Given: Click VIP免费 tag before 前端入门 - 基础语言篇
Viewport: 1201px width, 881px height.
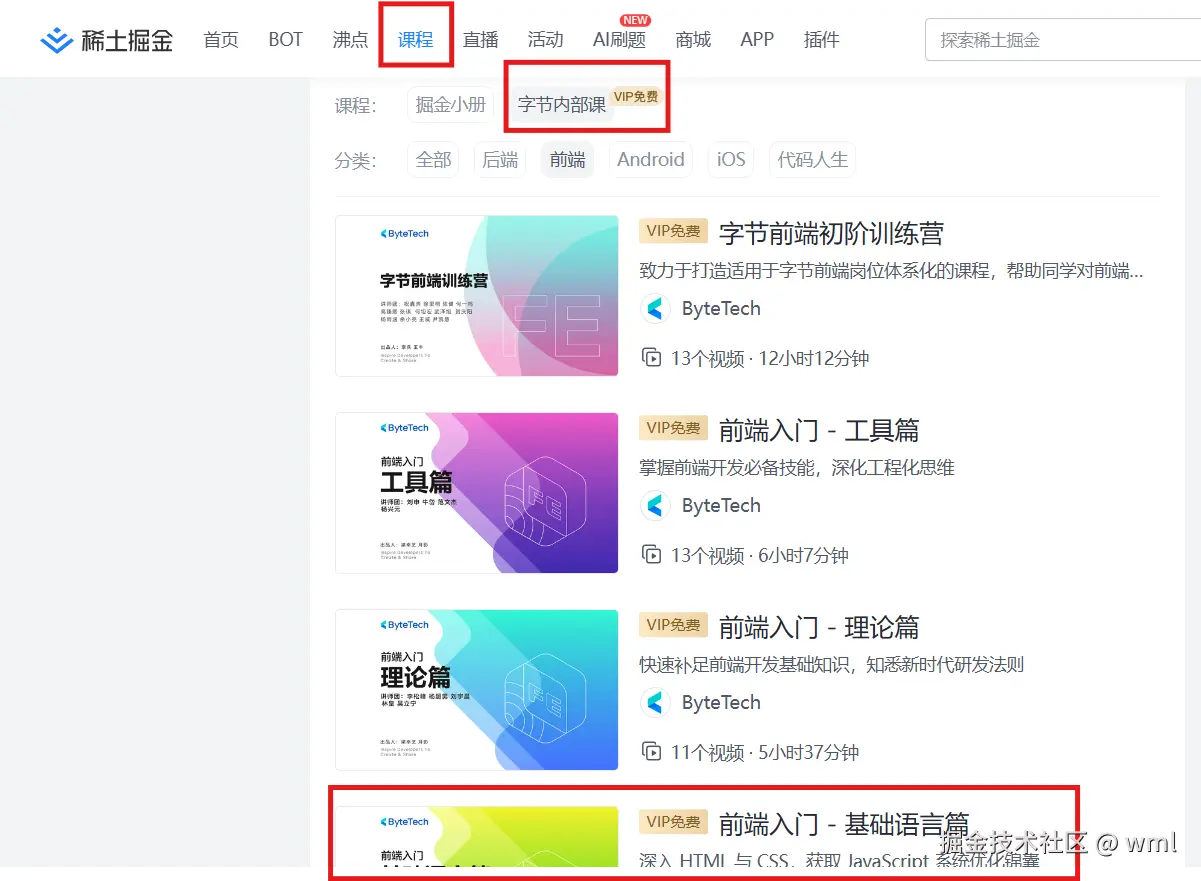Looking at the screenshot, I should 674,822.
